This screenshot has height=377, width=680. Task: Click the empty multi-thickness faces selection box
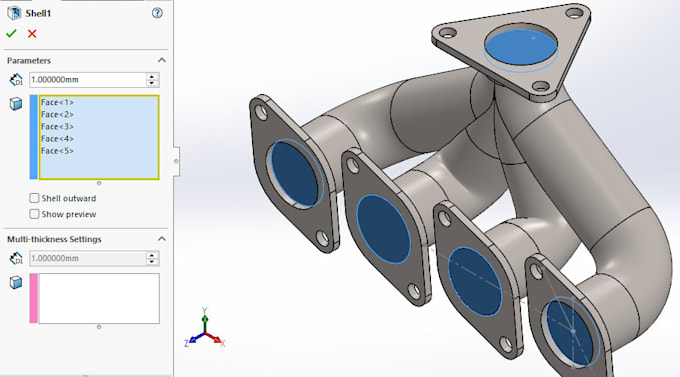[x=99, y=298]
